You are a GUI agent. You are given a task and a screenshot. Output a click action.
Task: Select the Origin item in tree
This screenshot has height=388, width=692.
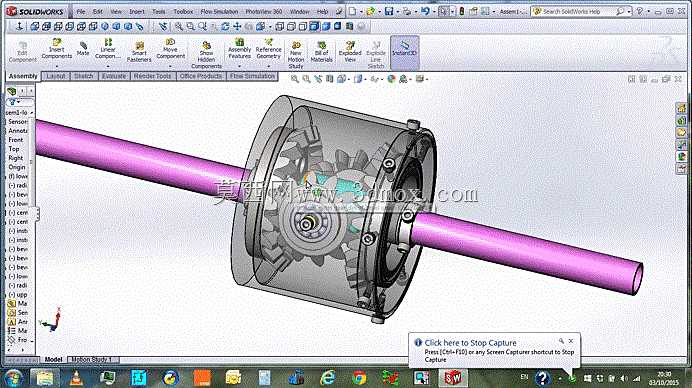(x=17, y=167)
